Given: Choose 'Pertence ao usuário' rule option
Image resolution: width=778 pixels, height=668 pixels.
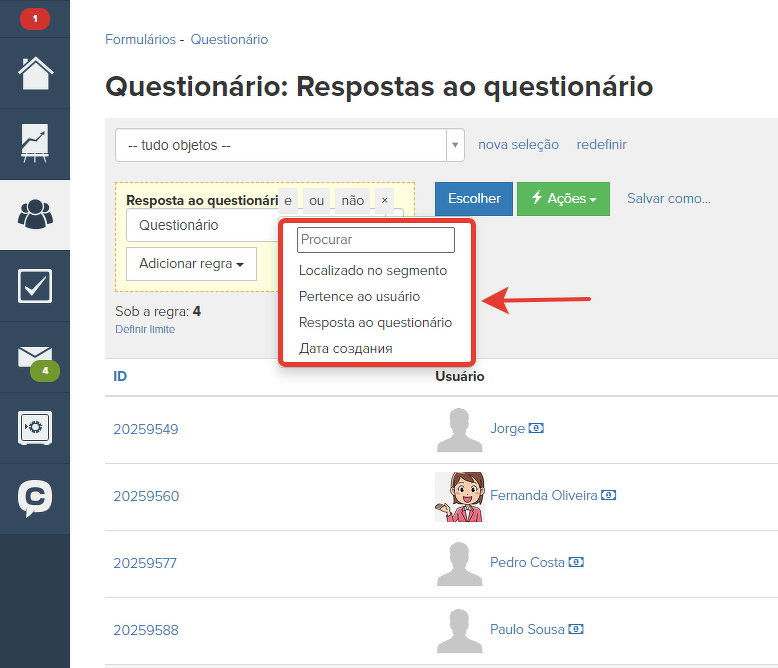Looking at the screenshot, I should point(359,296).
